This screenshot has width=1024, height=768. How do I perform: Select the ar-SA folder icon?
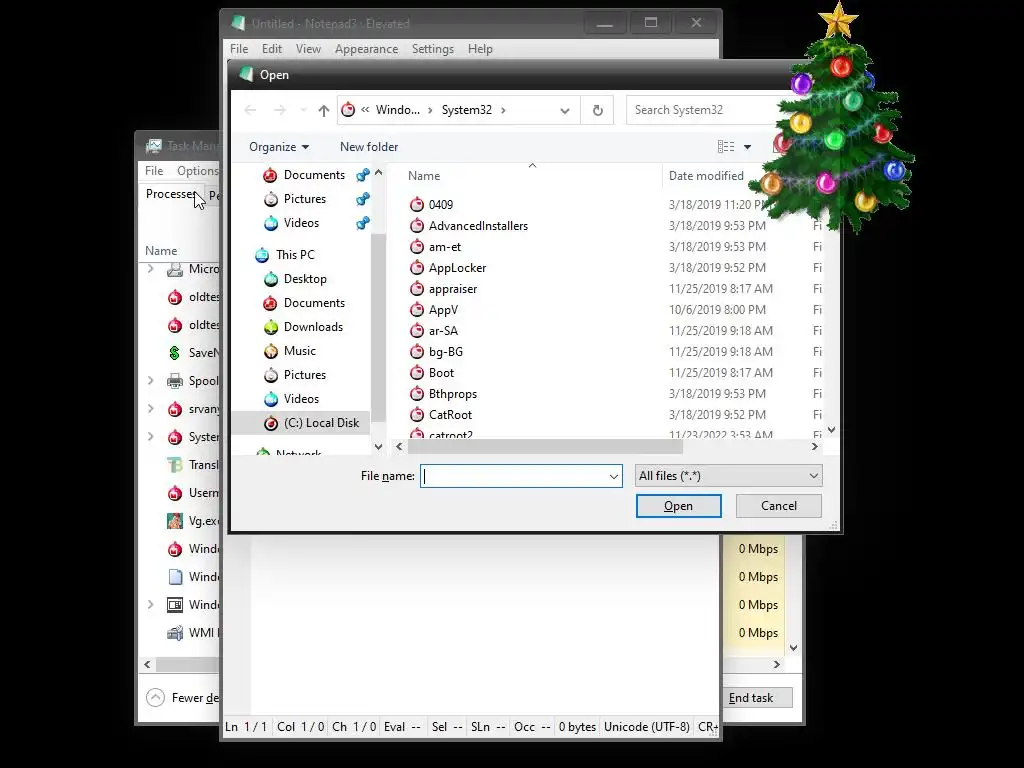tap(417, 330)
